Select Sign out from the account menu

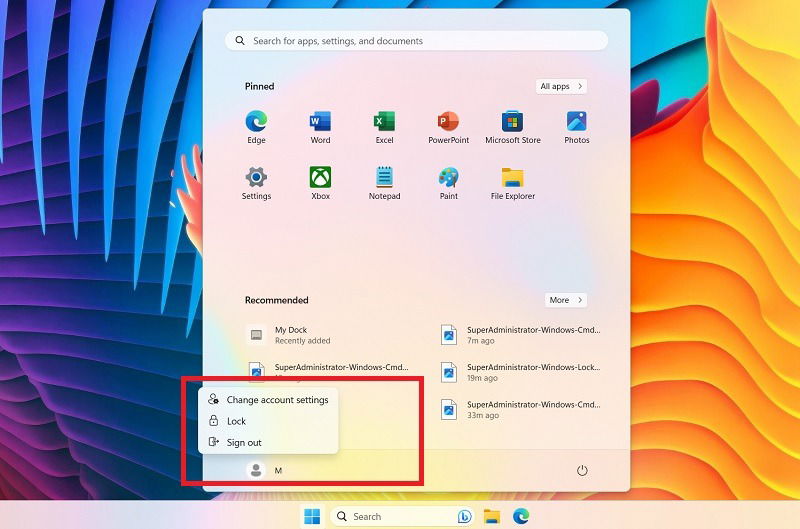[268, 442]
